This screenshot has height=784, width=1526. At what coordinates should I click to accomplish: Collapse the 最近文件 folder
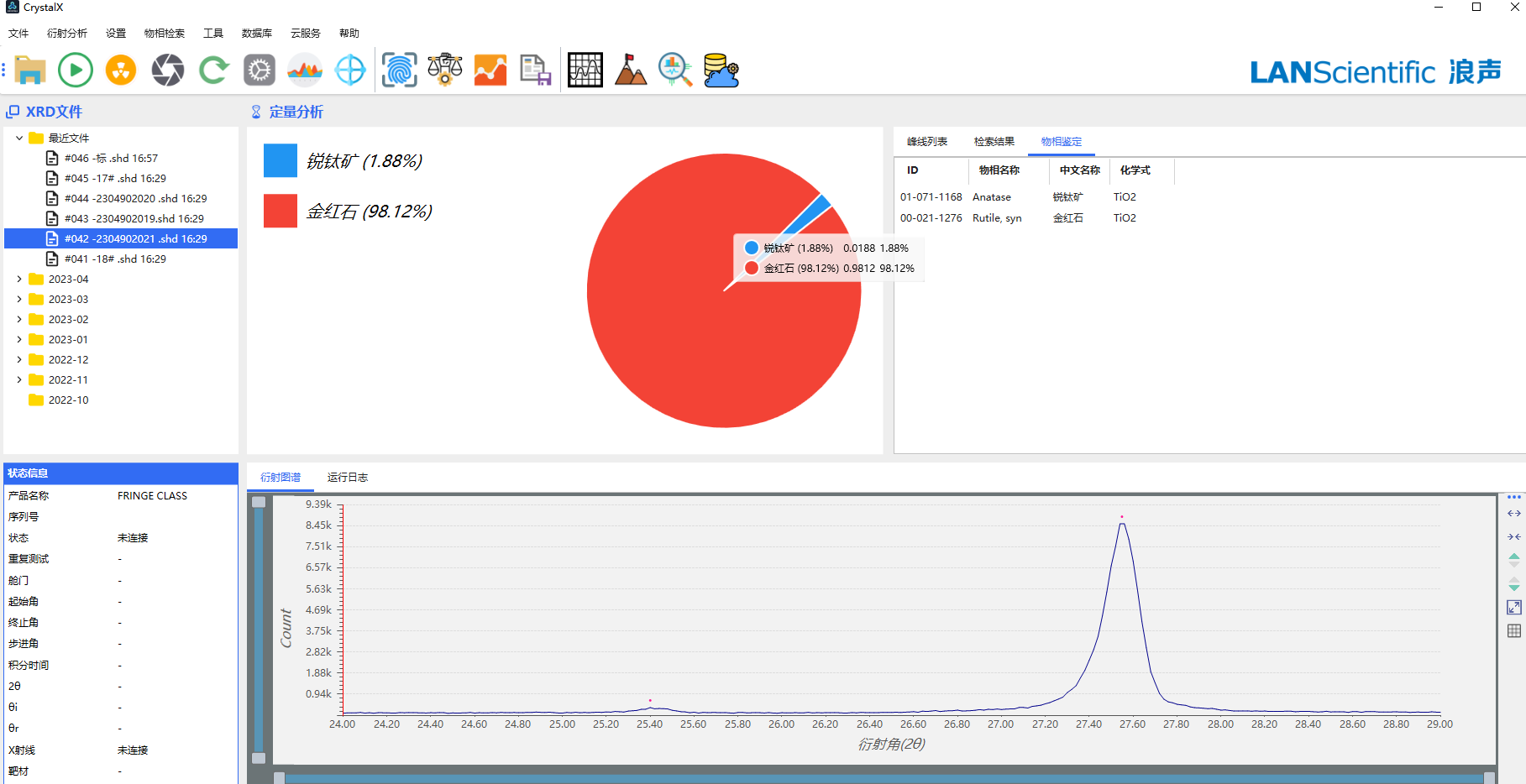pyautogui.click(x=19, y=139)
